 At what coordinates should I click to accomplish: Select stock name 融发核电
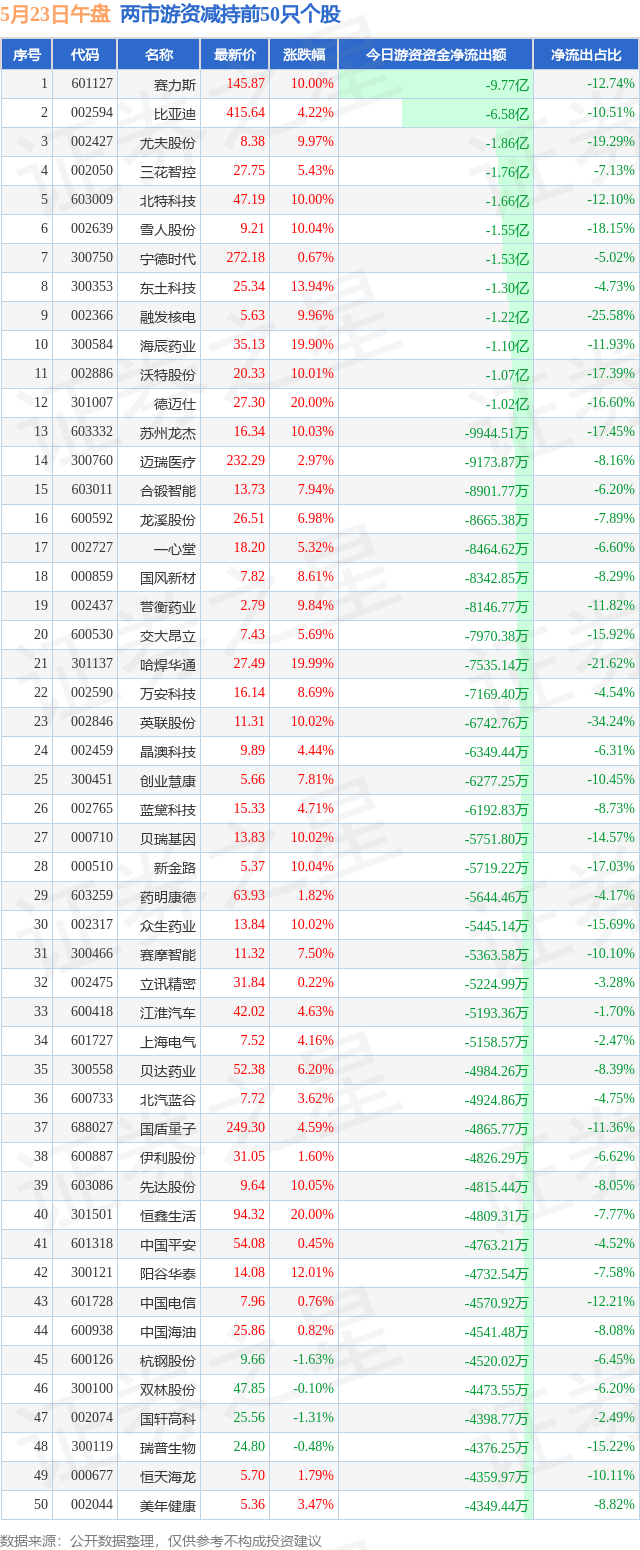pos(168,316)
